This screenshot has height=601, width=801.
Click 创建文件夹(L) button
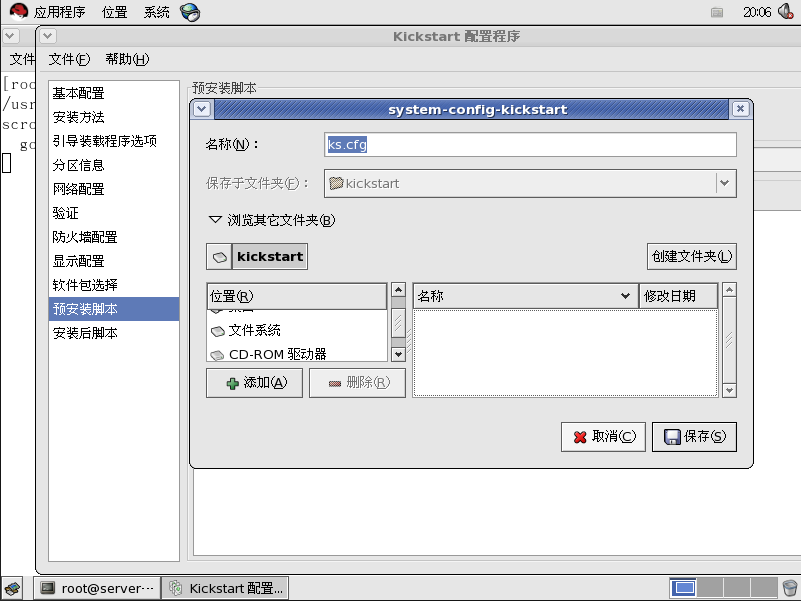[692, 257]
